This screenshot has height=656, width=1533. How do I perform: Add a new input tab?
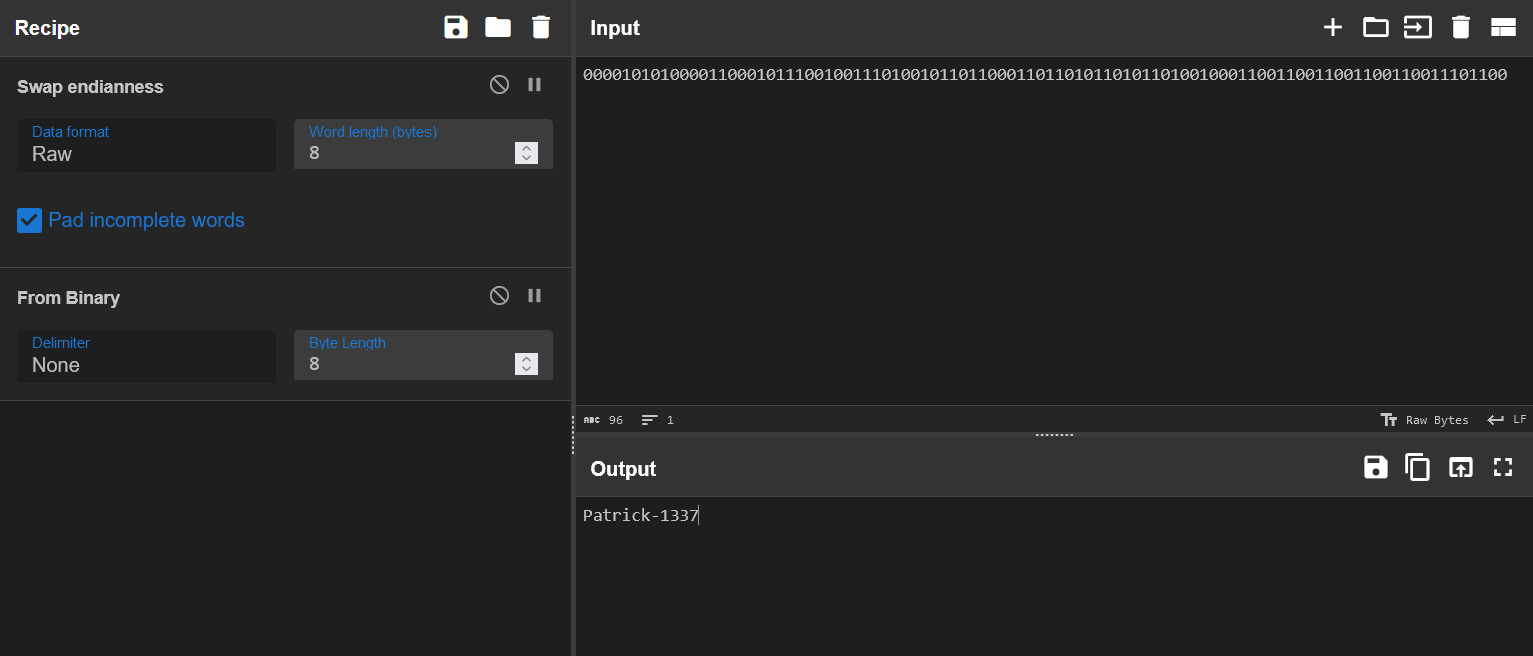1332,27
